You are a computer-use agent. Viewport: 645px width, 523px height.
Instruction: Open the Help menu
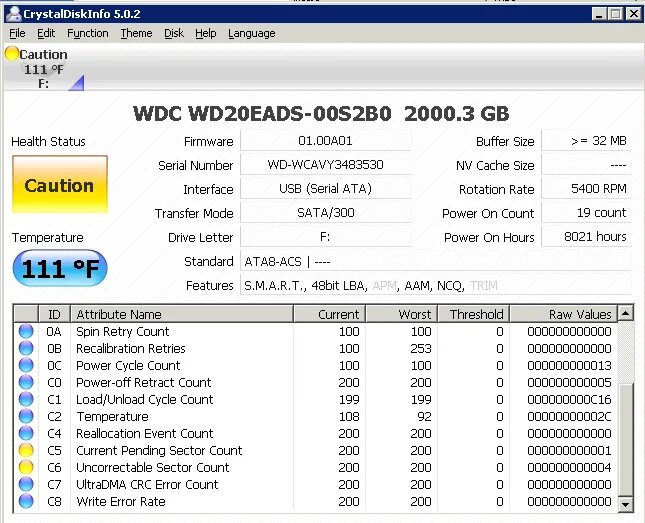click(x=206, y=33)
